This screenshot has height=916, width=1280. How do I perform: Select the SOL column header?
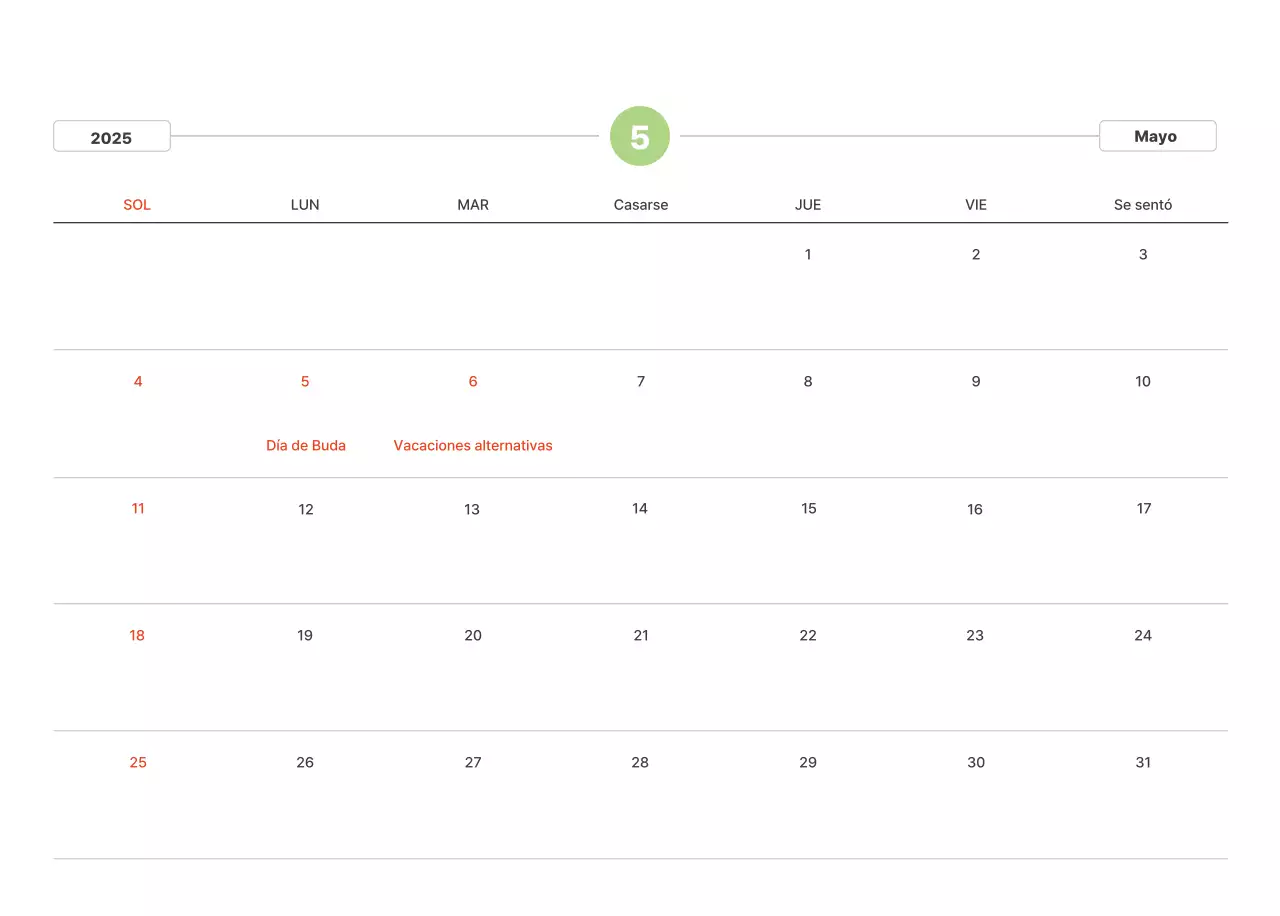coord(137,205)
